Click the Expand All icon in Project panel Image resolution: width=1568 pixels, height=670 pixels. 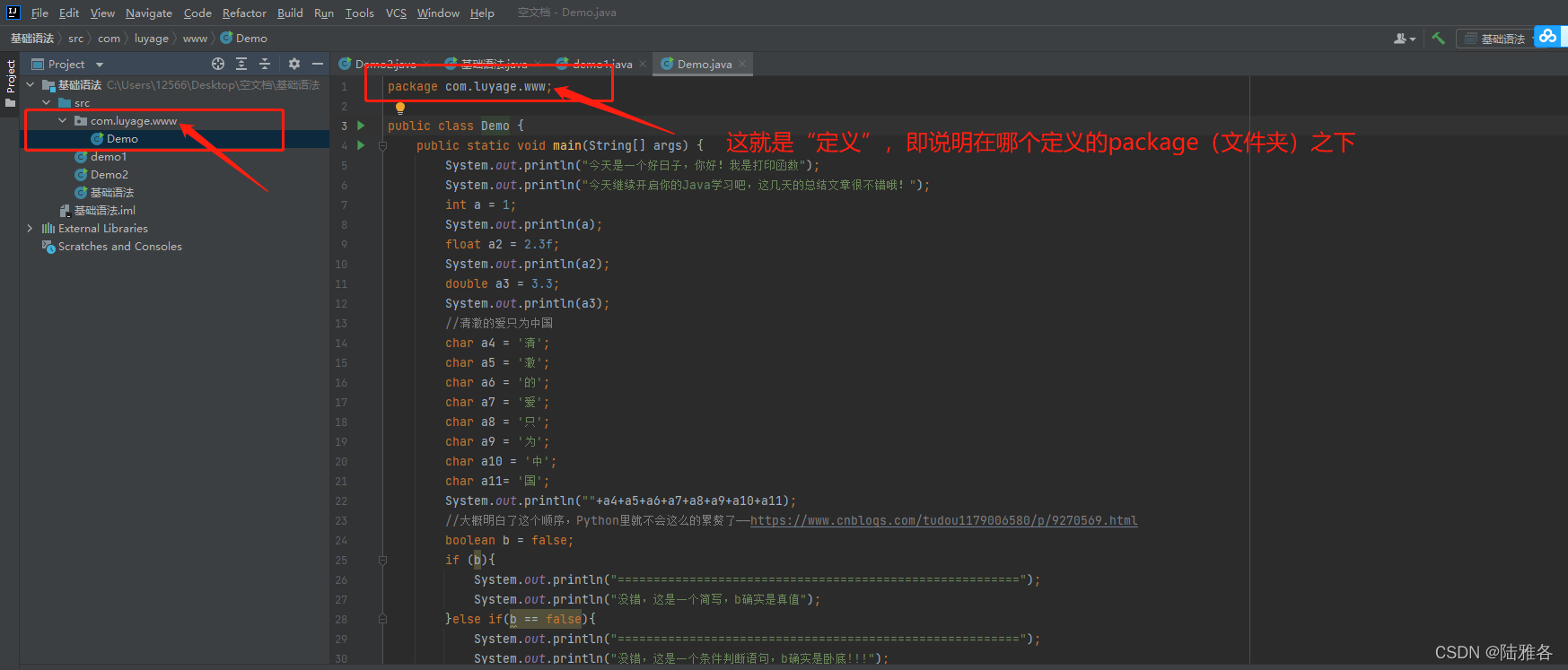(241, 64)
